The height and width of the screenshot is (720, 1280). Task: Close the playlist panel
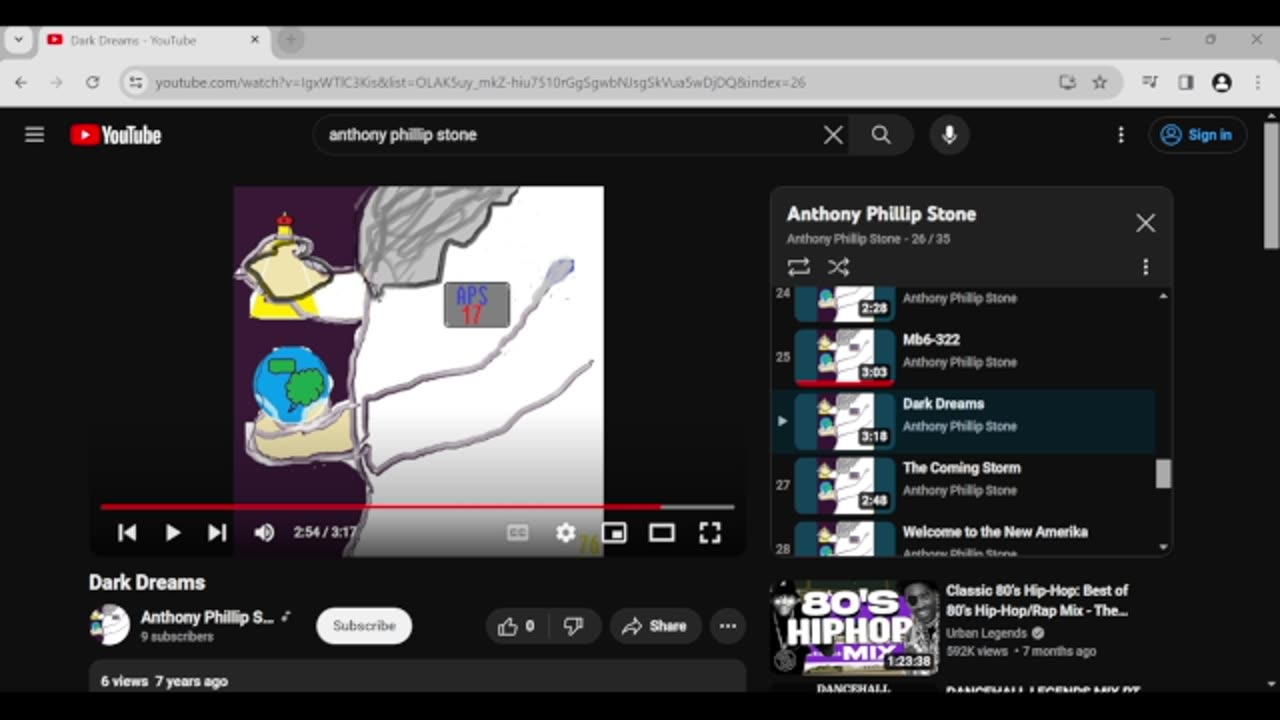1145,223
